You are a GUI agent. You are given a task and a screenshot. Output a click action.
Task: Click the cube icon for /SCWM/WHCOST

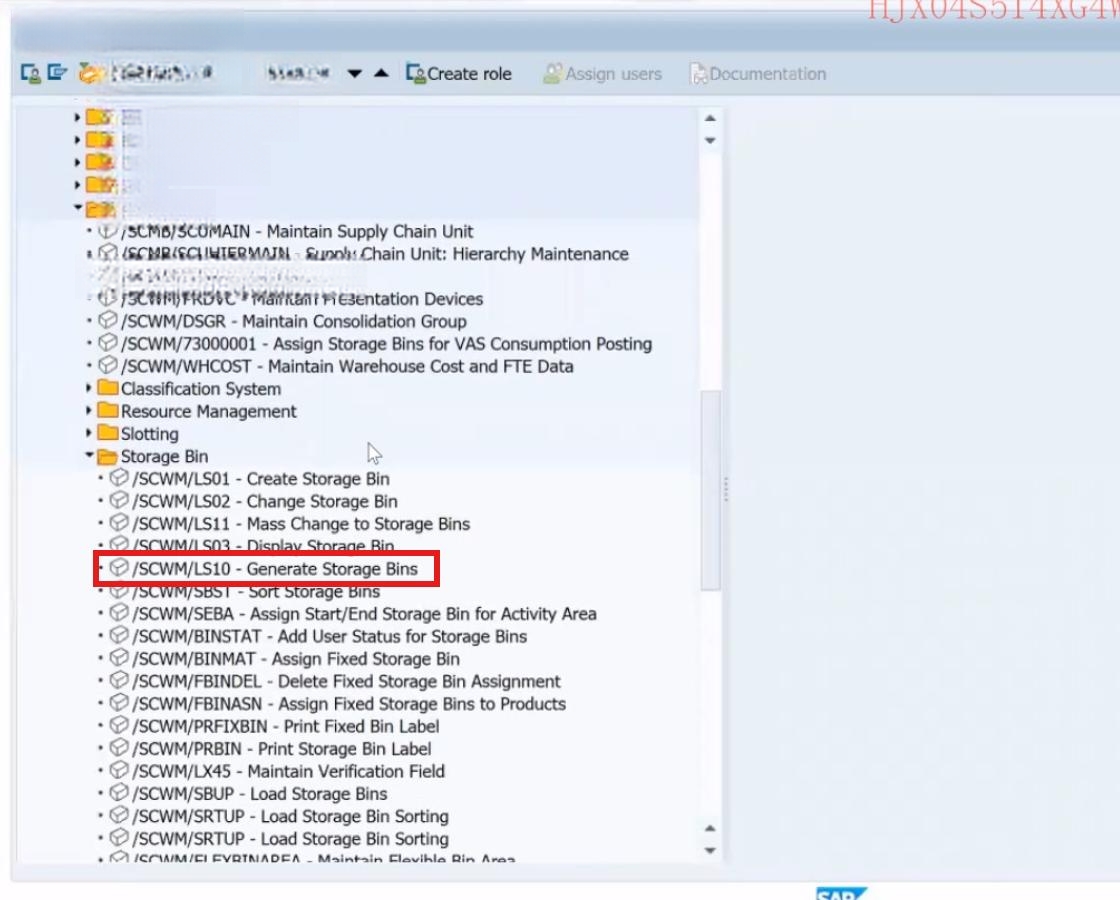[108, 365]
